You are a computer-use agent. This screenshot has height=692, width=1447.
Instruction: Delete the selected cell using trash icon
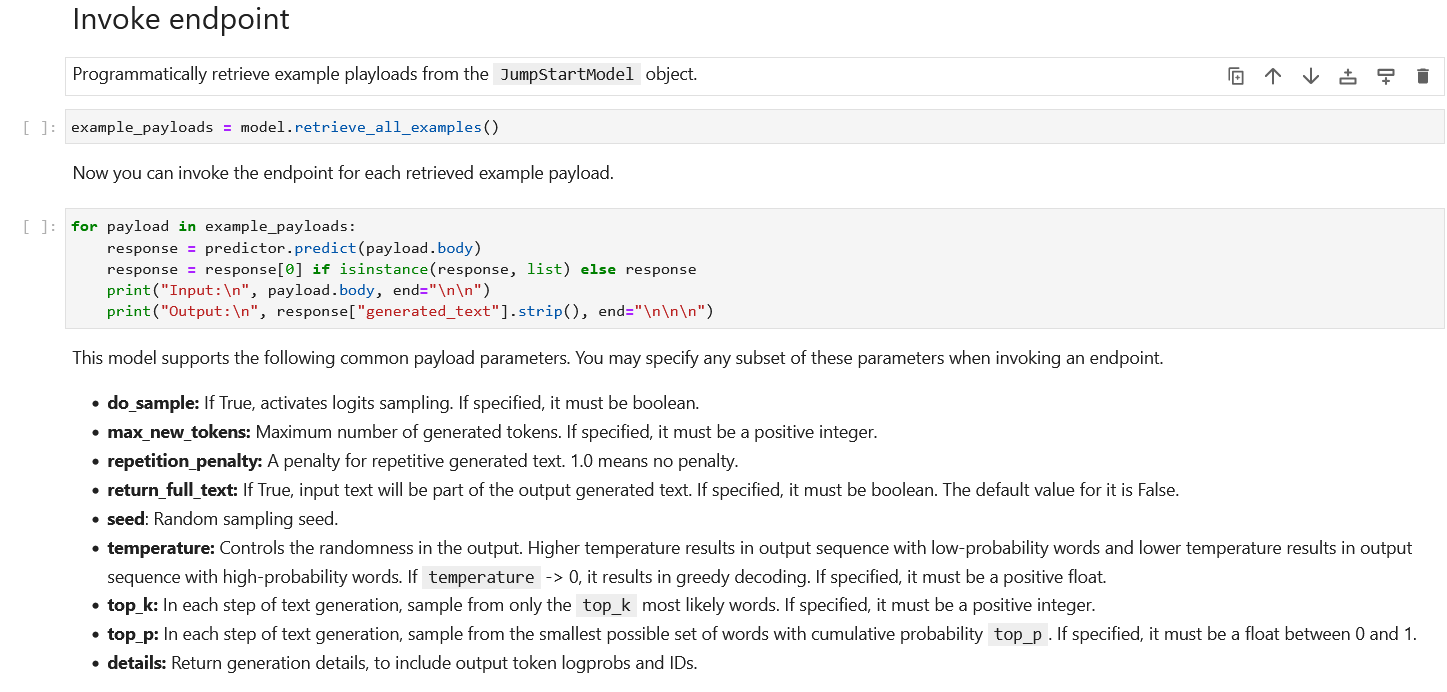pos(1423,76)
